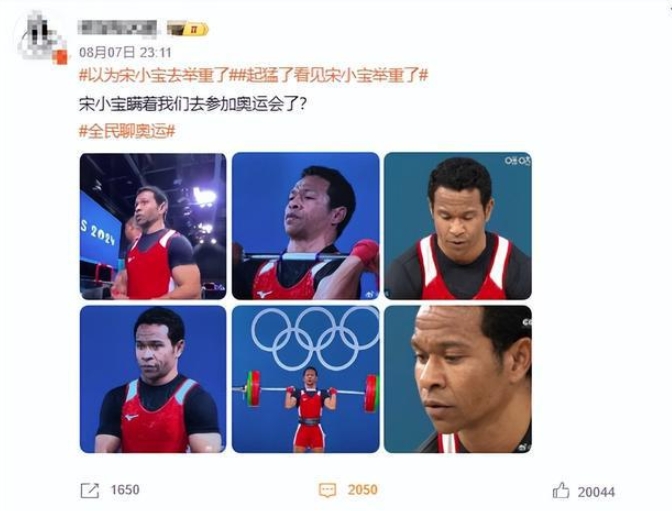Click the repost count 1650
This screenshot has width=672, height=511.
125,490
